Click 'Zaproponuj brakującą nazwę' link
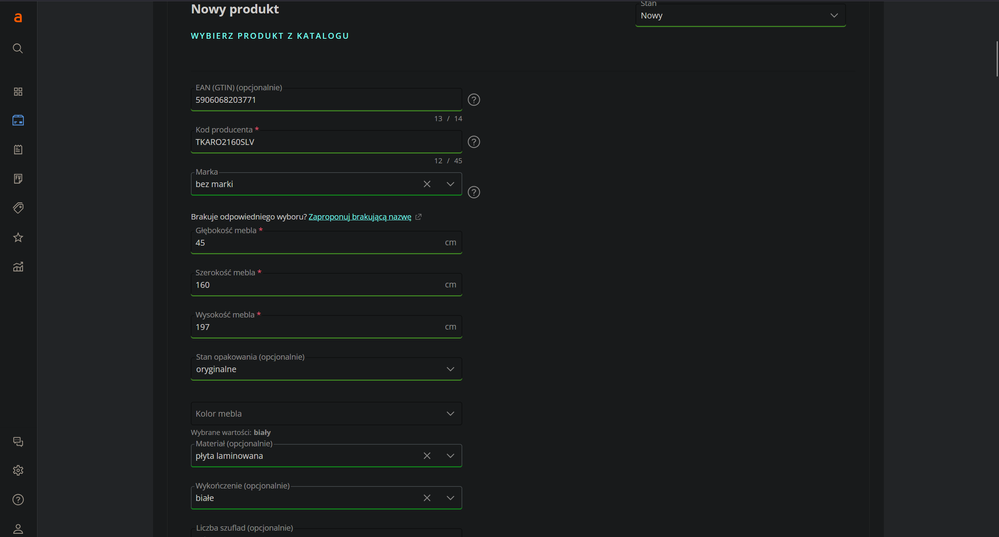 [360, 217]
